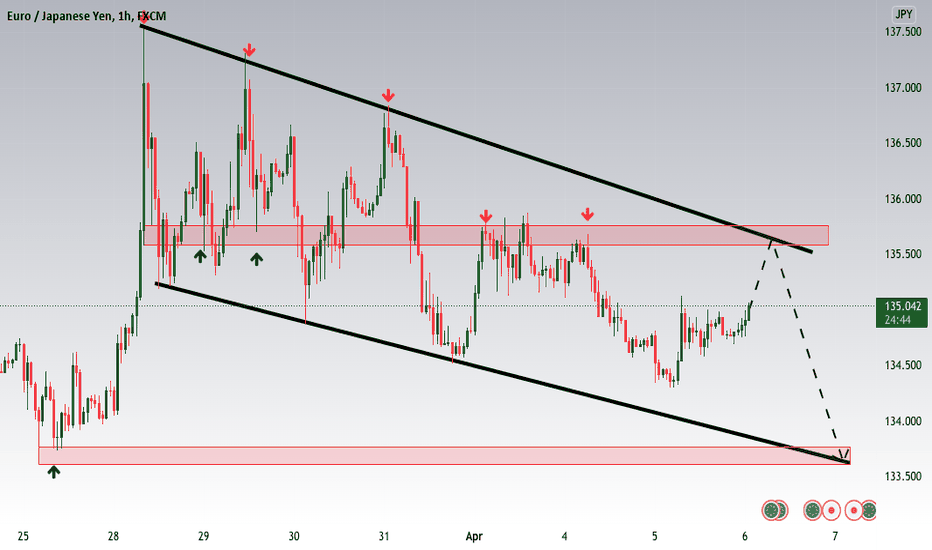Image resolution: width=932 pixels, height=550 pixels.
Task: Click the date label 28 on time axis
Action: click(113, 536)
